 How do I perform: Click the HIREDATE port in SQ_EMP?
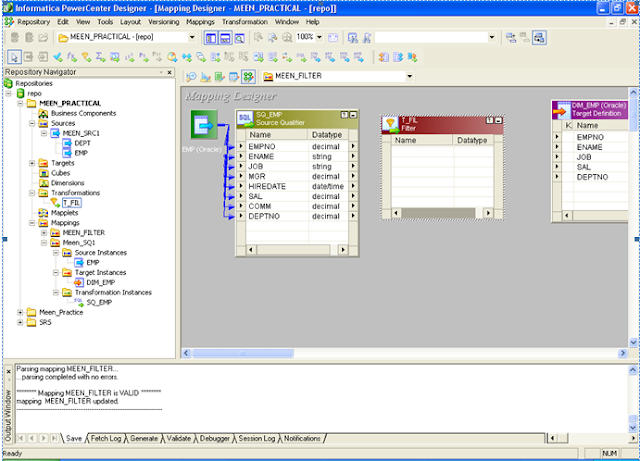[267, 186]
